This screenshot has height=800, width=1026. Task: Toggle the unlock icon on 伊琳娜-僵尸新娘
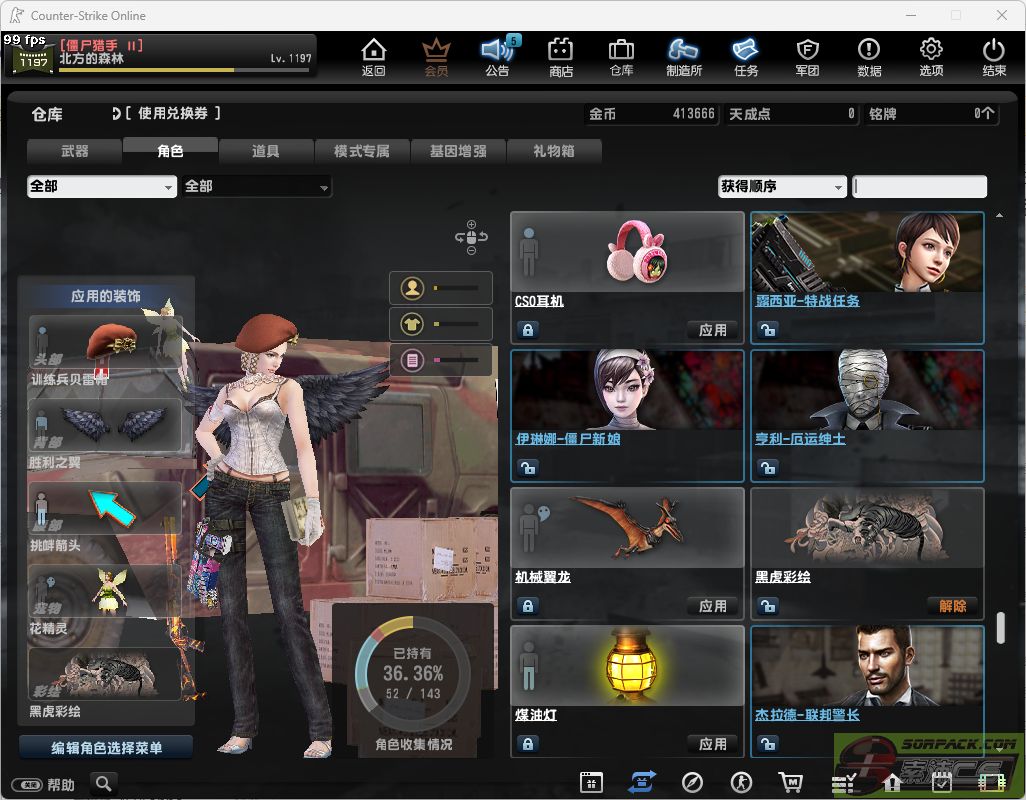click(x=528, y=467)
